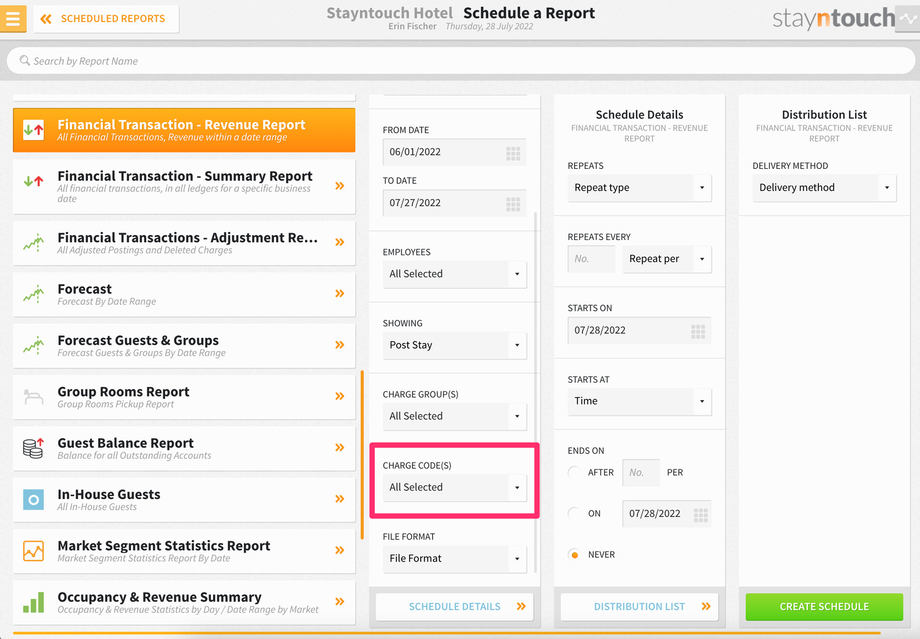
Task: Open Occupancy & Revenue Summary report
Action: 184,603
